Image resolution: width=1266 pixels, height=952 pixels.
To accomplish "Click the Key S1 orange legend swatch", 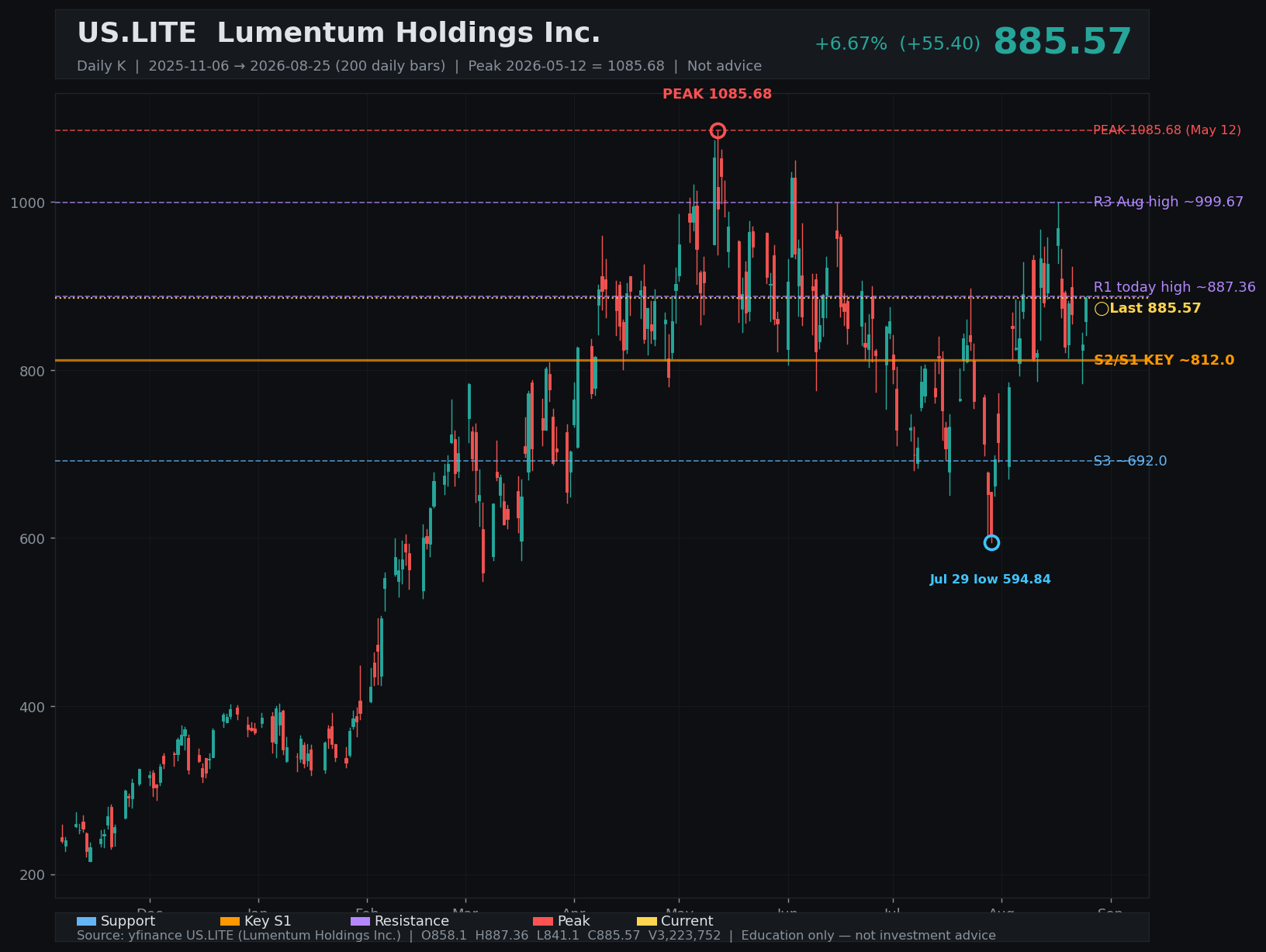I will click(x=230, y=922).
